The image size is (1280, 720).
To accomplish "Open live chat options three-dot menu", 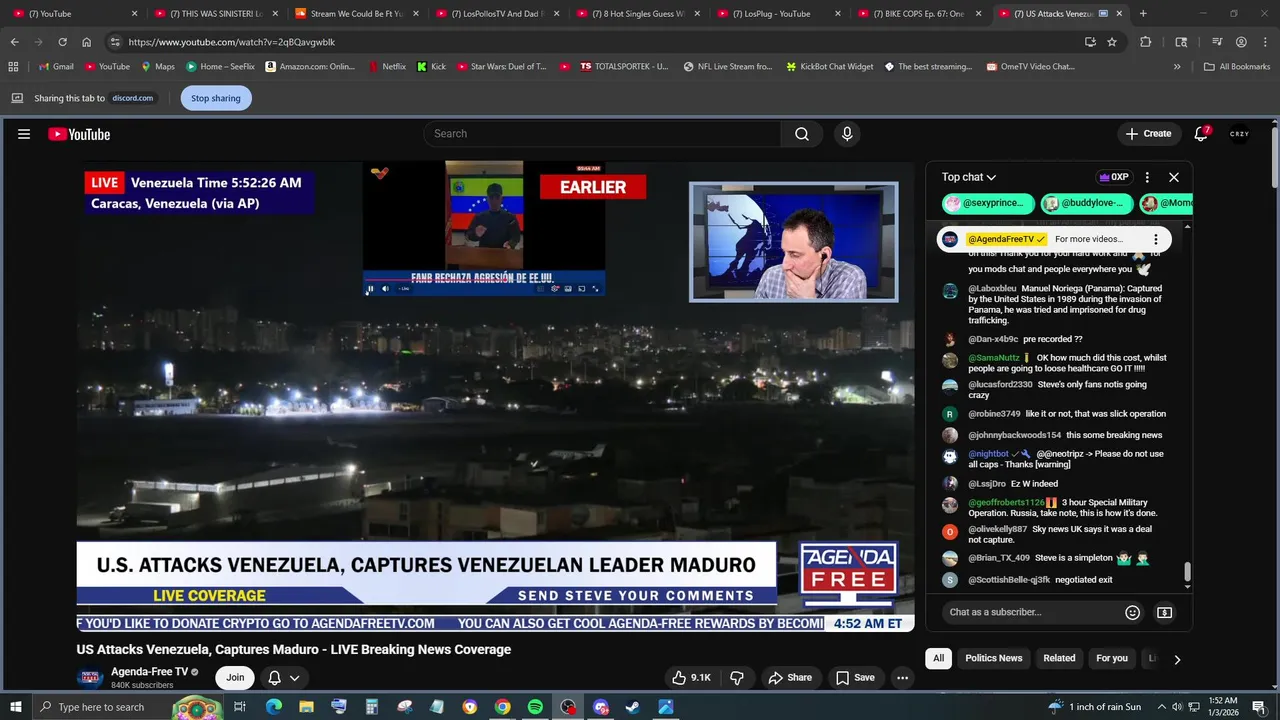I will point(1147,177).
